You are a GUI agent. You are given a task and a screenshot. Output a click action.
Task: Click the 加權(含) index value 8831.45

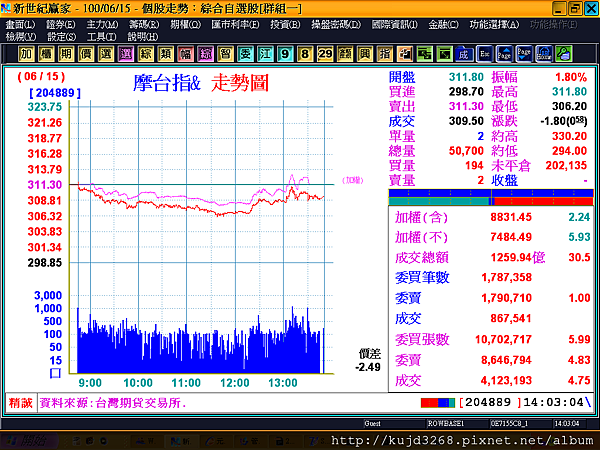click(x=511, y=217)
